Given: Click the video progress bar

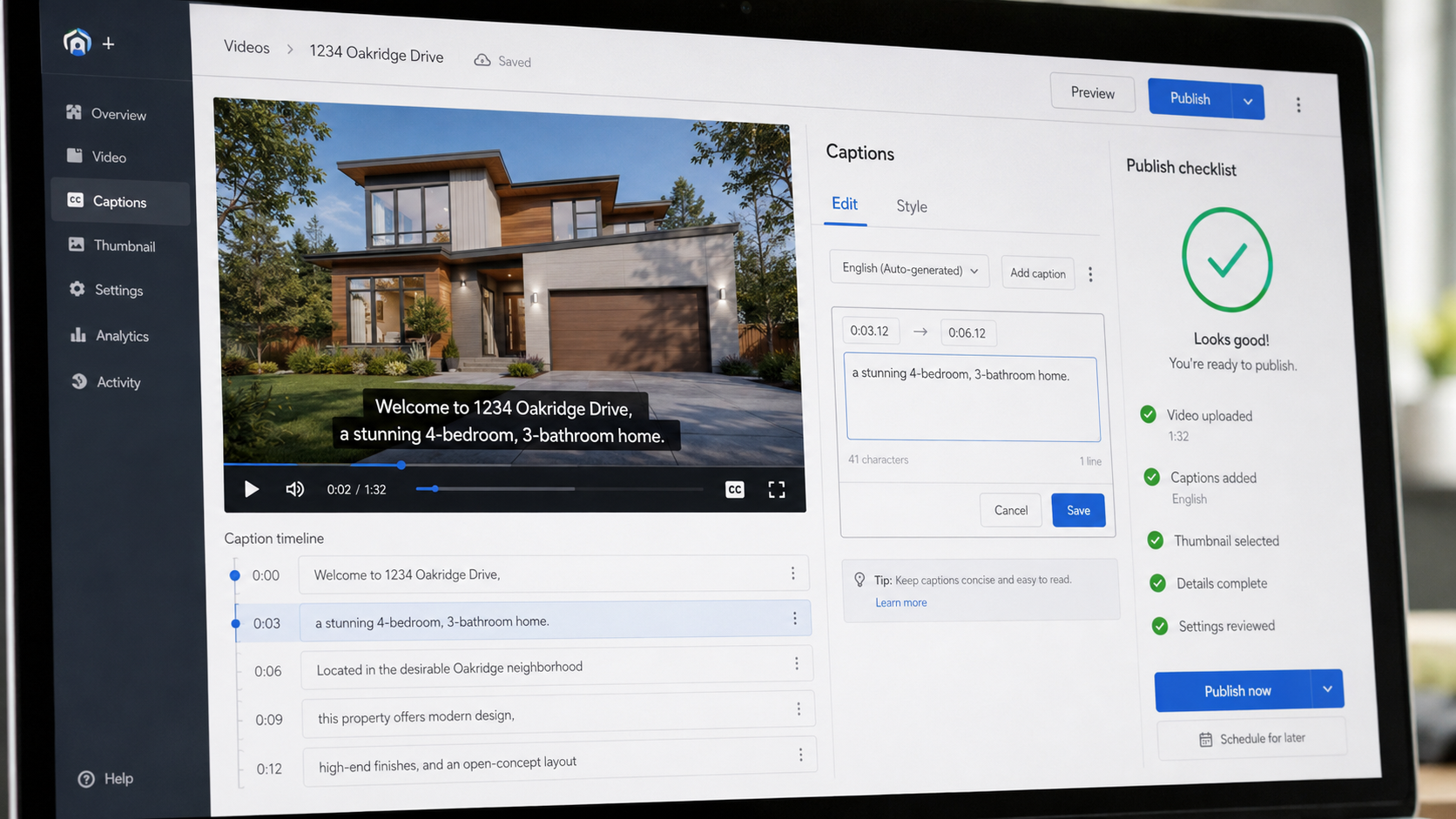Looking at the screenshot, I should click(514, 465).
